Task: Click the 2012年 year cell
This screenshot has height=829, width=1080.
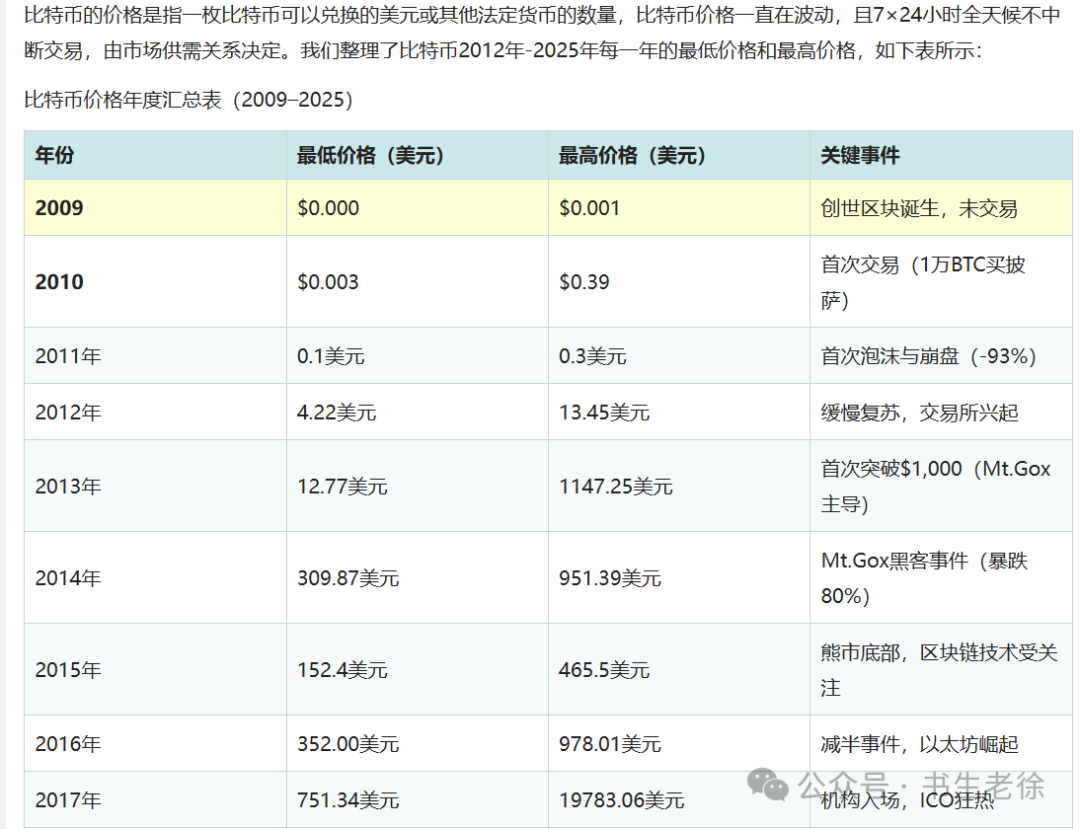Action: click(156, 412)
